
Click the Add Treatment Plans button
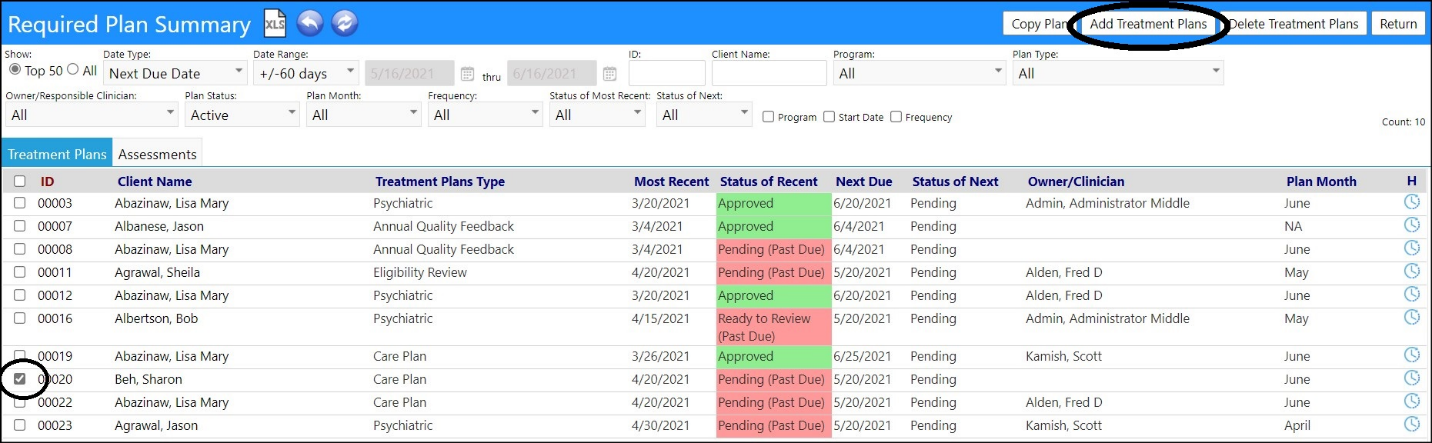(x=1148, y=24)
